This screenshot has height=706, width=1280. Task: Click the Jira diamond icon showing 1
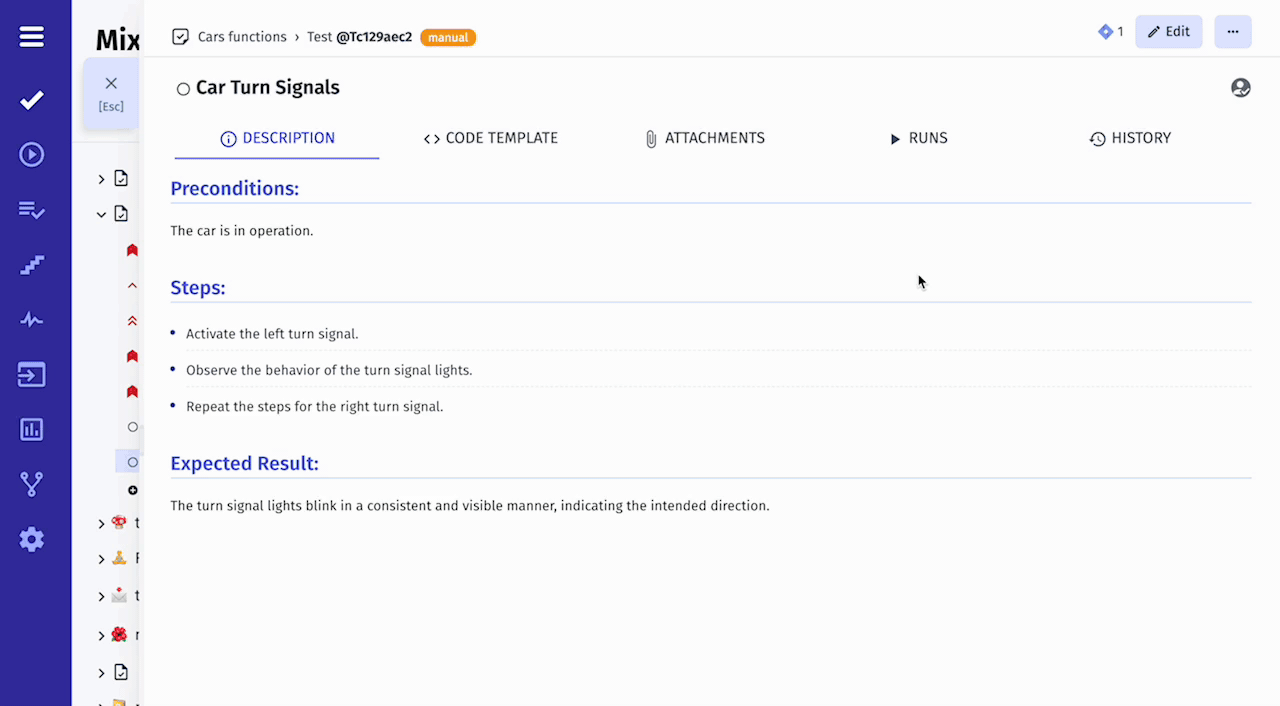1105,32
